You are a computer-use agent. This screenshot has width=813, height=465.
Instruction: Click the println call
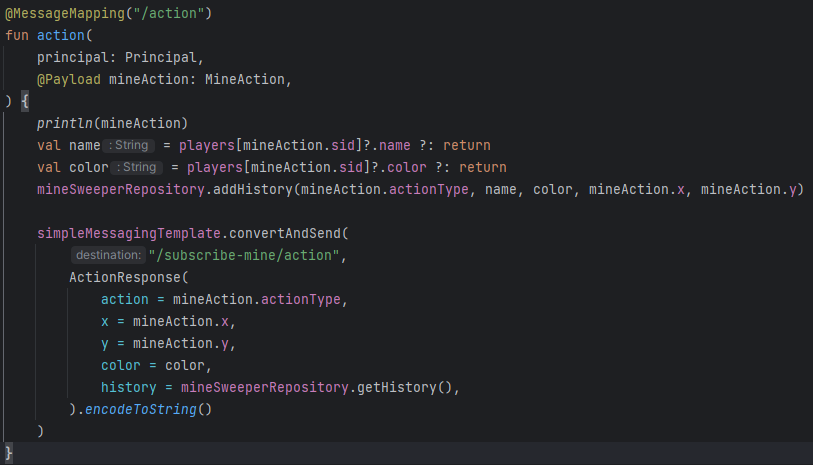[x=64, y=123]
